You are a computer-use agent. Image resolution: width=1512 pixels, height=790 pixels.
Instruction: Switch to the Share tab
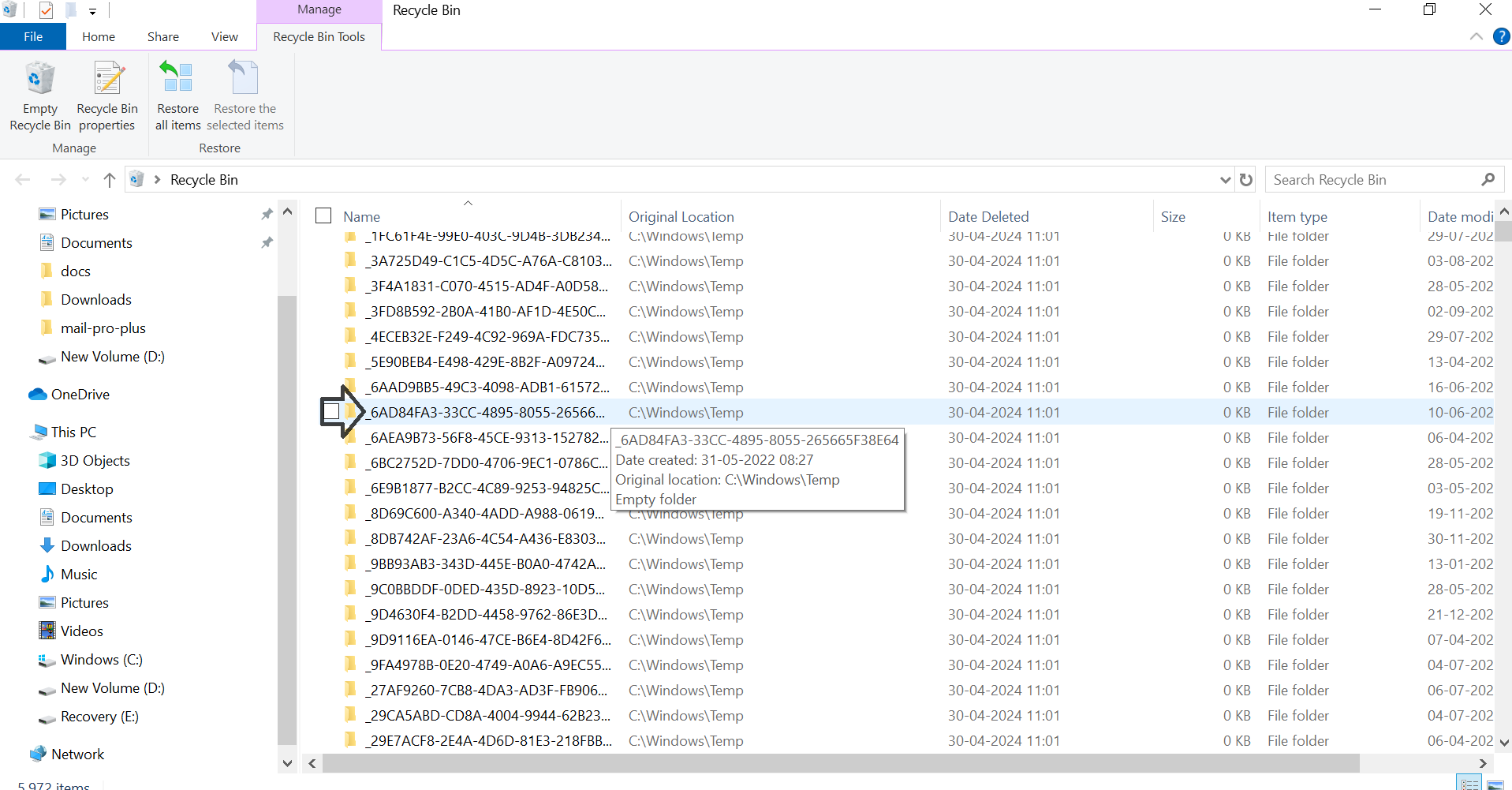[x=163, y=36]
